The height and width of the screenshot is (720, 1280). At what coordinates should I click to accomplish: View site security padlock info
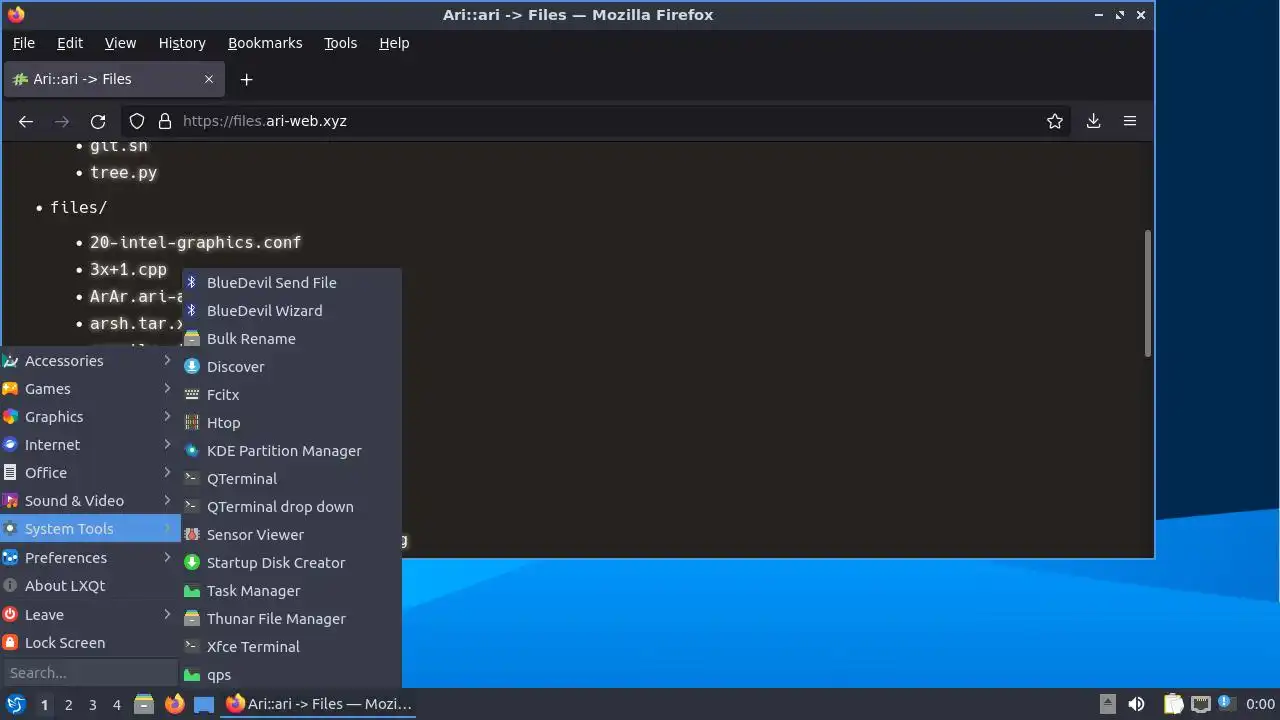point(165,121)
